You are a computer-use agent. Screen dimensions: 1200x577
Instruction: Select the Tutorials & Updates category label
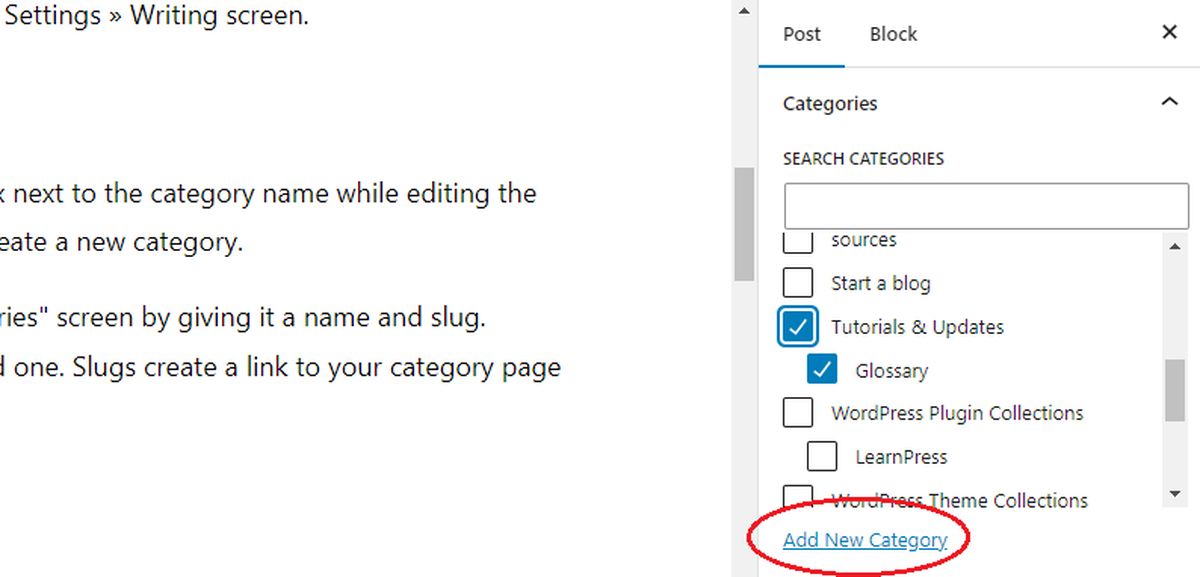pyautogui.click(x=917, y=326)
